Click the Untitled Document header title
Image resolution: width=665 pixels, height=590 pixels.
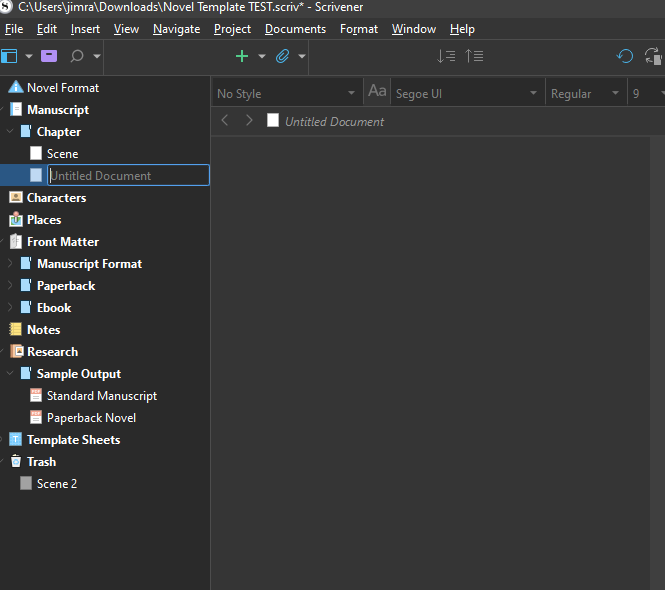click(334, 122)
